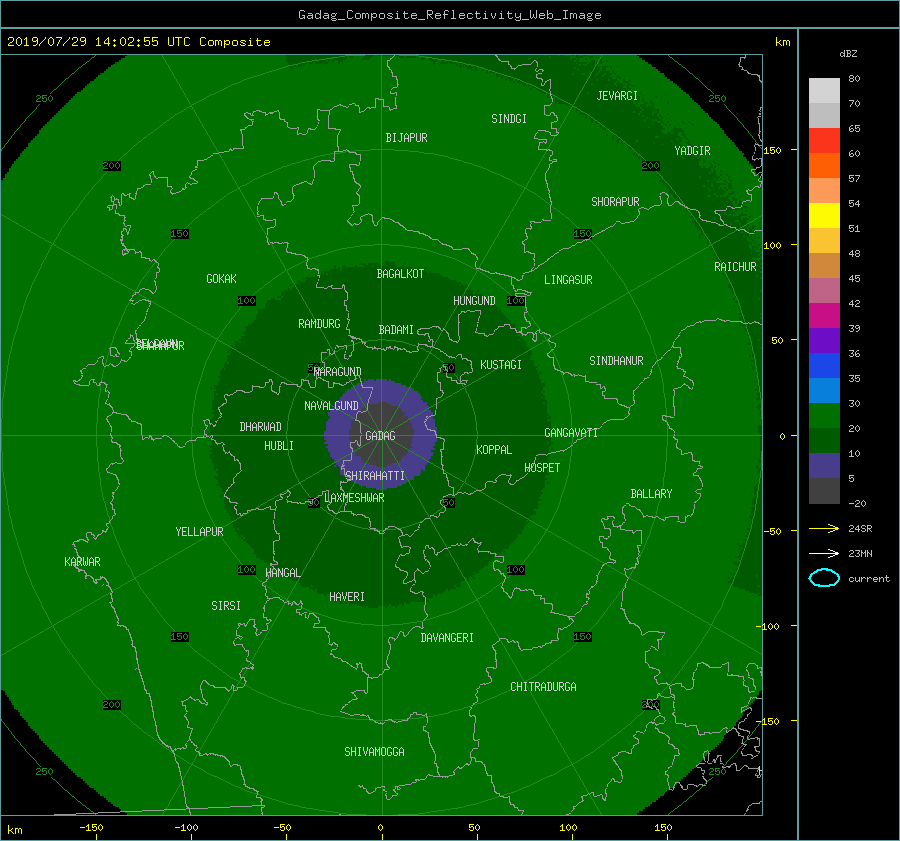Click the SHIVAMOGGA location text
The width and height of the screenshot is (900, 841).
pos(374,752)
